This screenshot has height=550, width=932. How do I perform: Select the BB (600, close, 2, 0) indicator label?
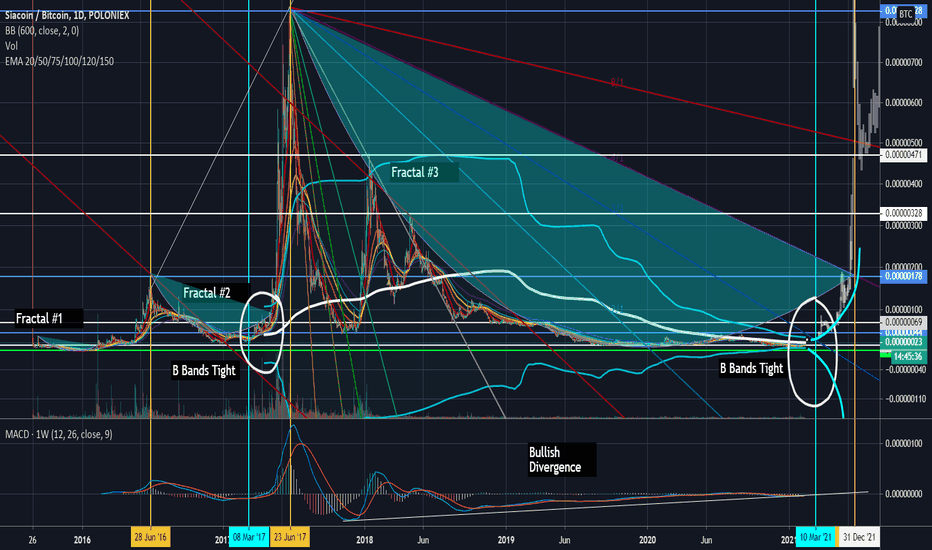pos(42,31)
